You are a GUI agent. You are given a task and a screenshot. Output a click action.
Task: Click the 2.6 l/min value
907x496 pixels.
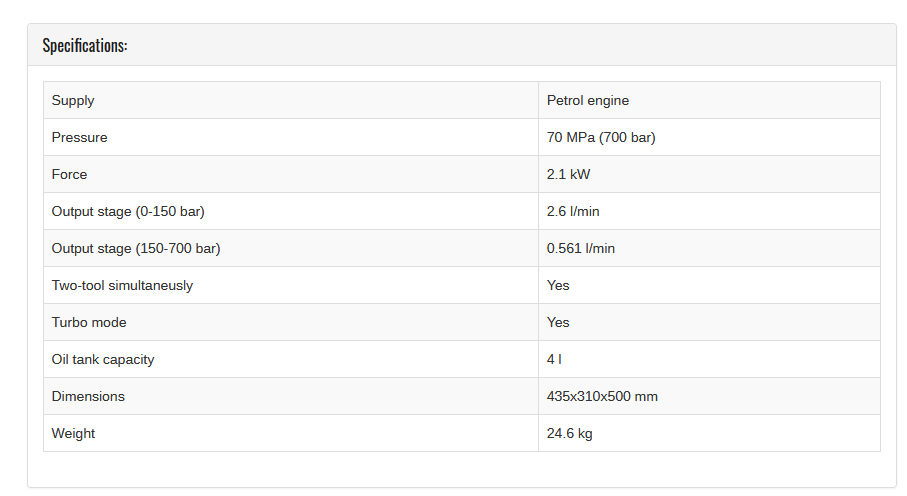pyautogui.click(x=573, y=212)
